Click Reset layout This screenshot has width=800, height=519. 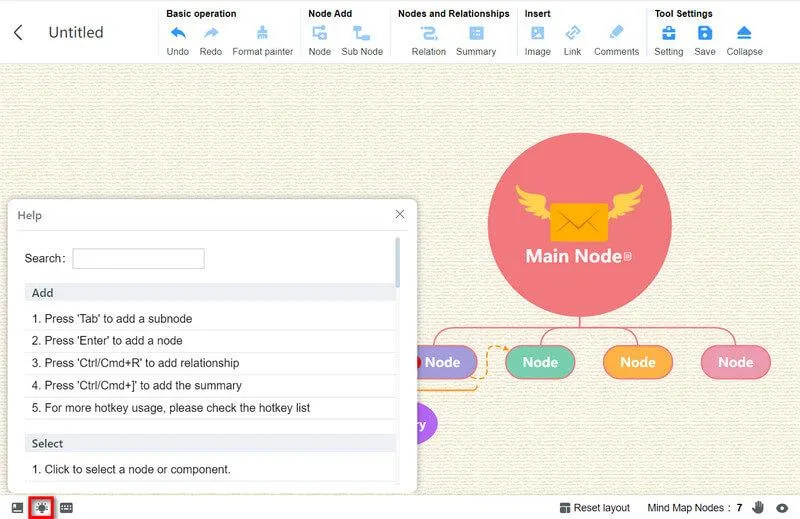[595, 508]
